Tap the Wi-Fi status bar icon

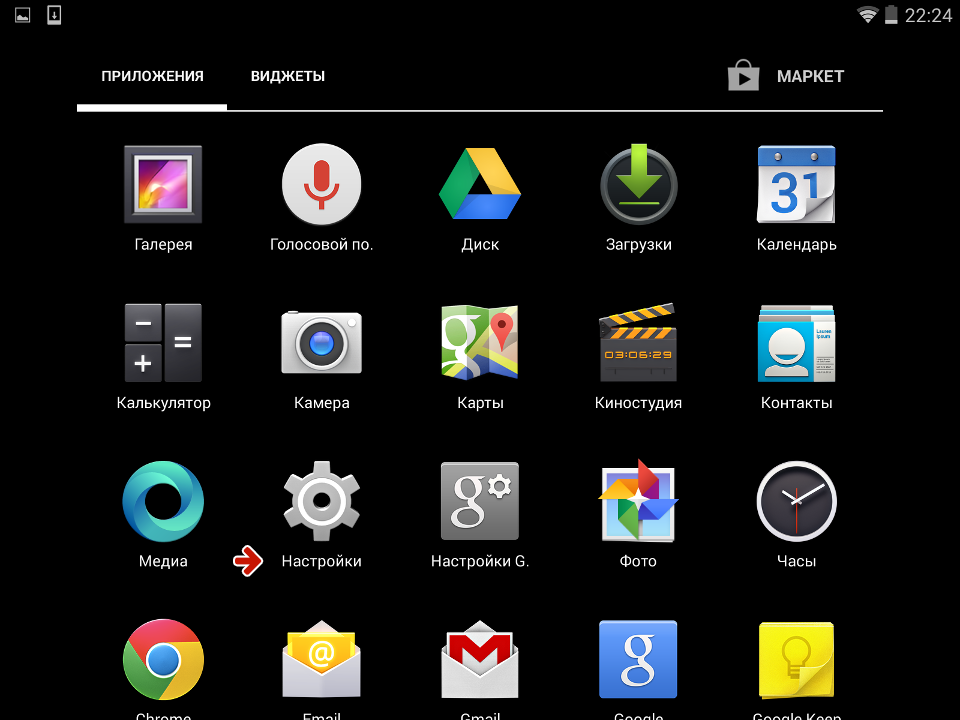click(867, 14)
